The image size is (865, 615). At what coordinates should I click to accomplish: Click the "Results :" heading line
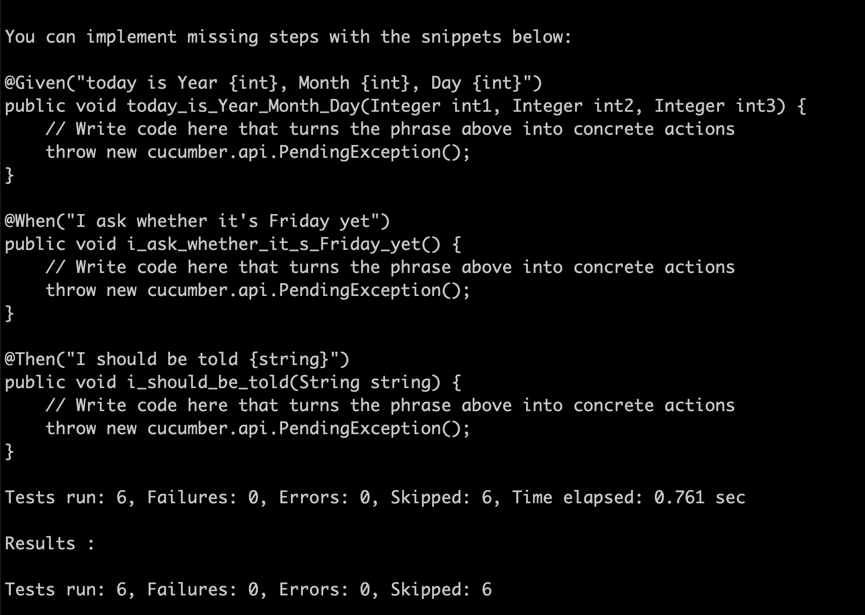pos(40,543)
